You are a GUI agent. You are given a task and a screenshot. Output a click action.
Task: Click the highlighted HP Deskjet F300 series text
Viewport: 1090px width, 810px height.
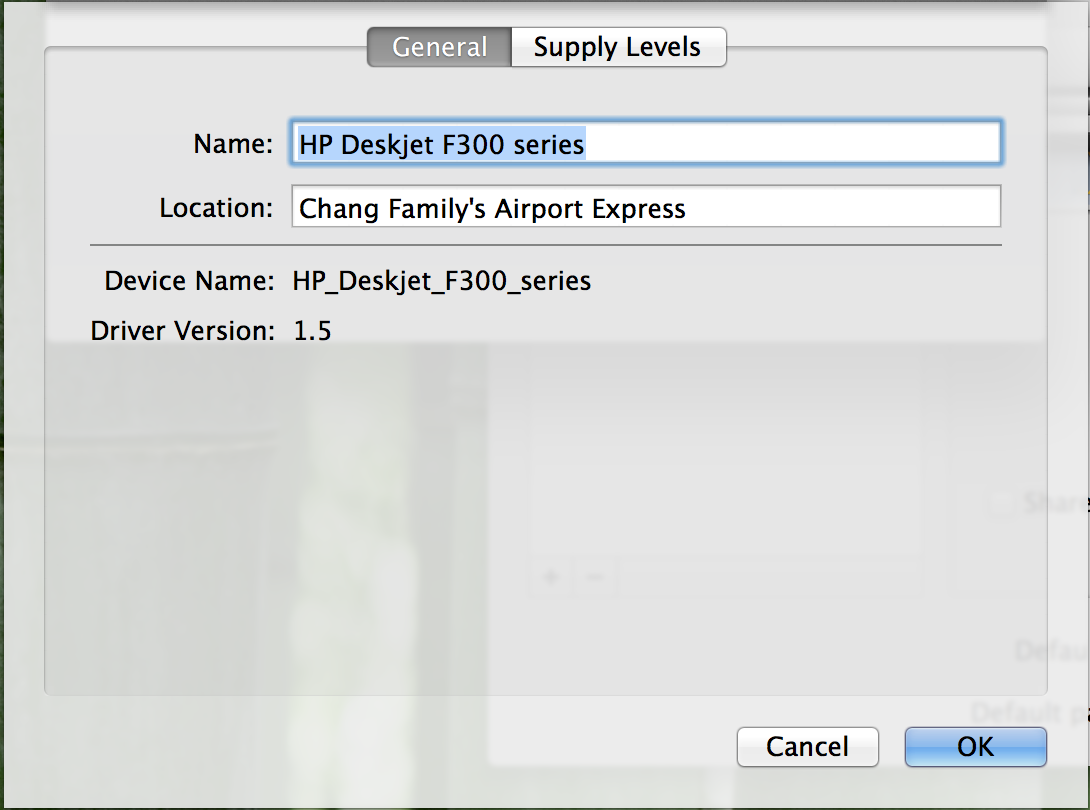[441, 144]
